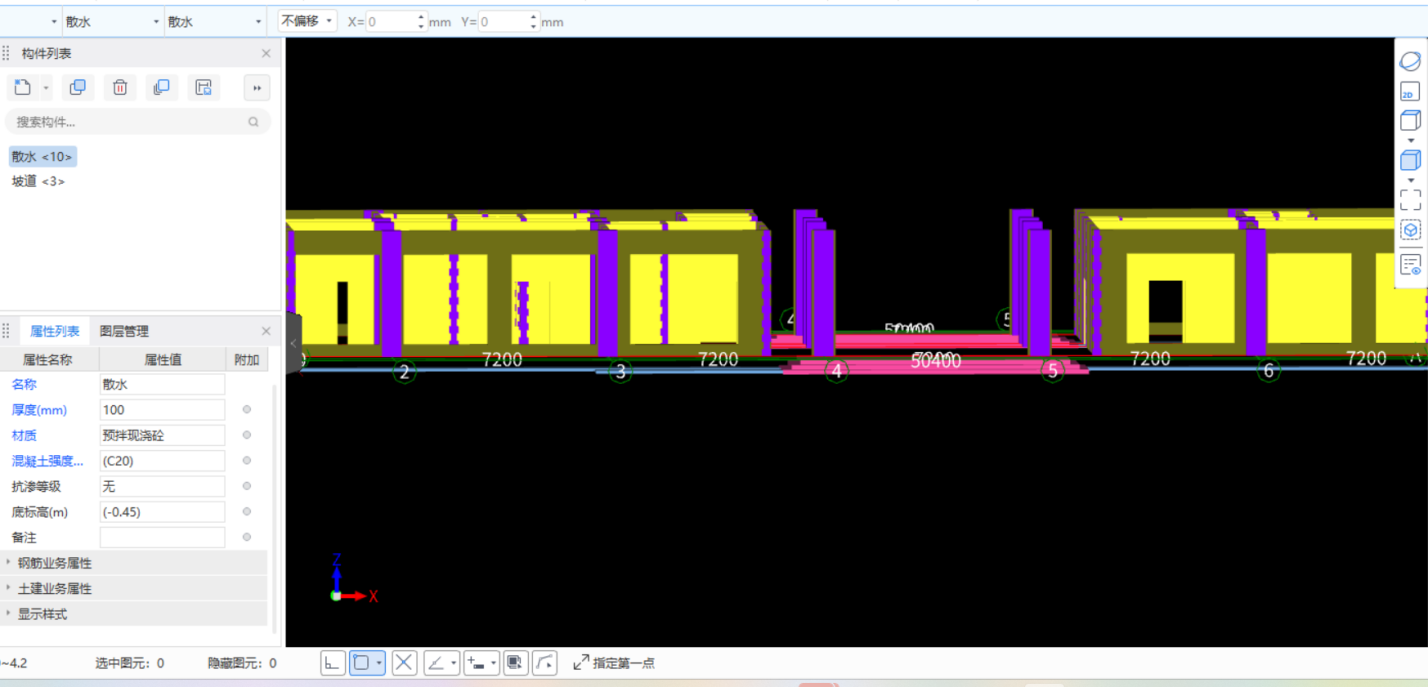Toggle the rounded rectangle snap button
Image resolution: width=1428 pixels, height=687 pixels.
pyautogui.click(x=361, y=663)
